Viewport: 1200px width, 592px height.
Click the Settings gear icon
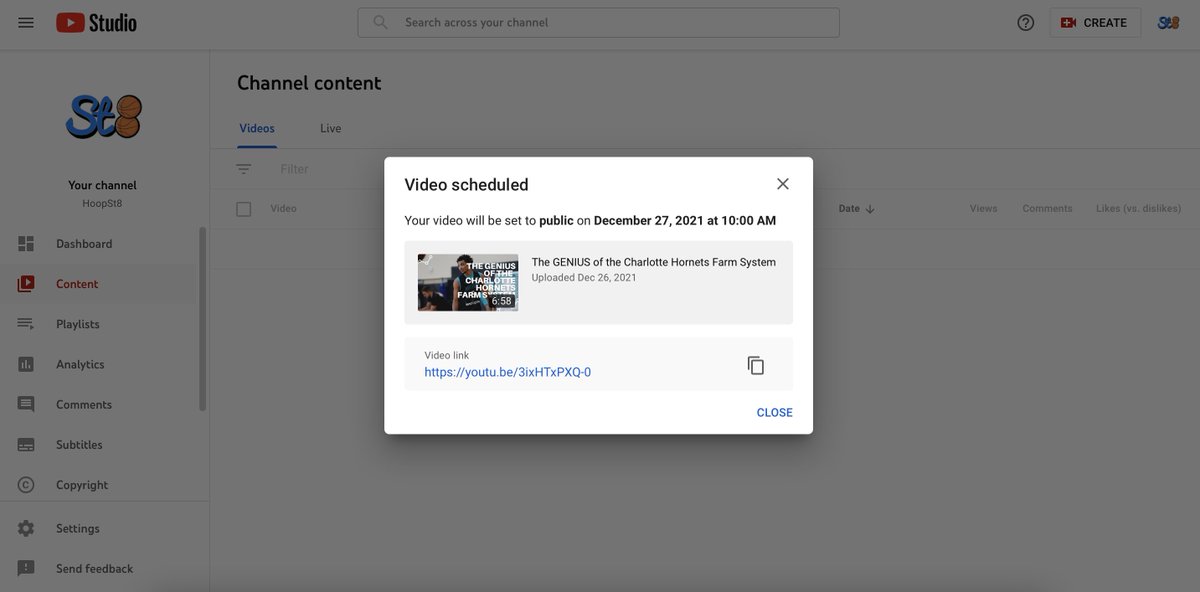26,528
